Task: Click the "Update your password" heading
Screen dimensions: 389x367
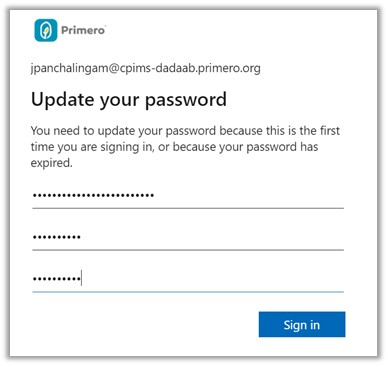Action: (x=129, y=99)
